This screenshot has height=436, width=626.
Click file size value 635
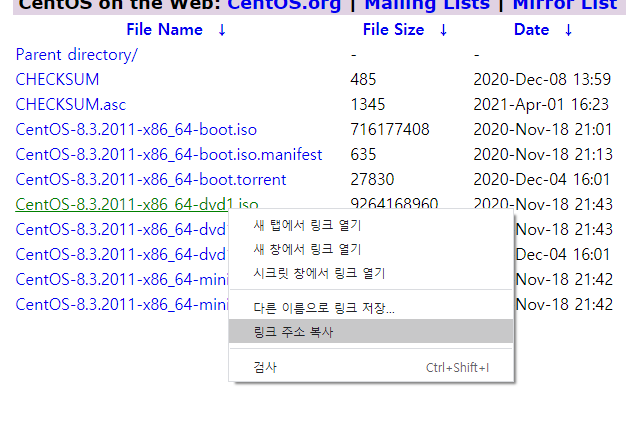coord(363,155)
